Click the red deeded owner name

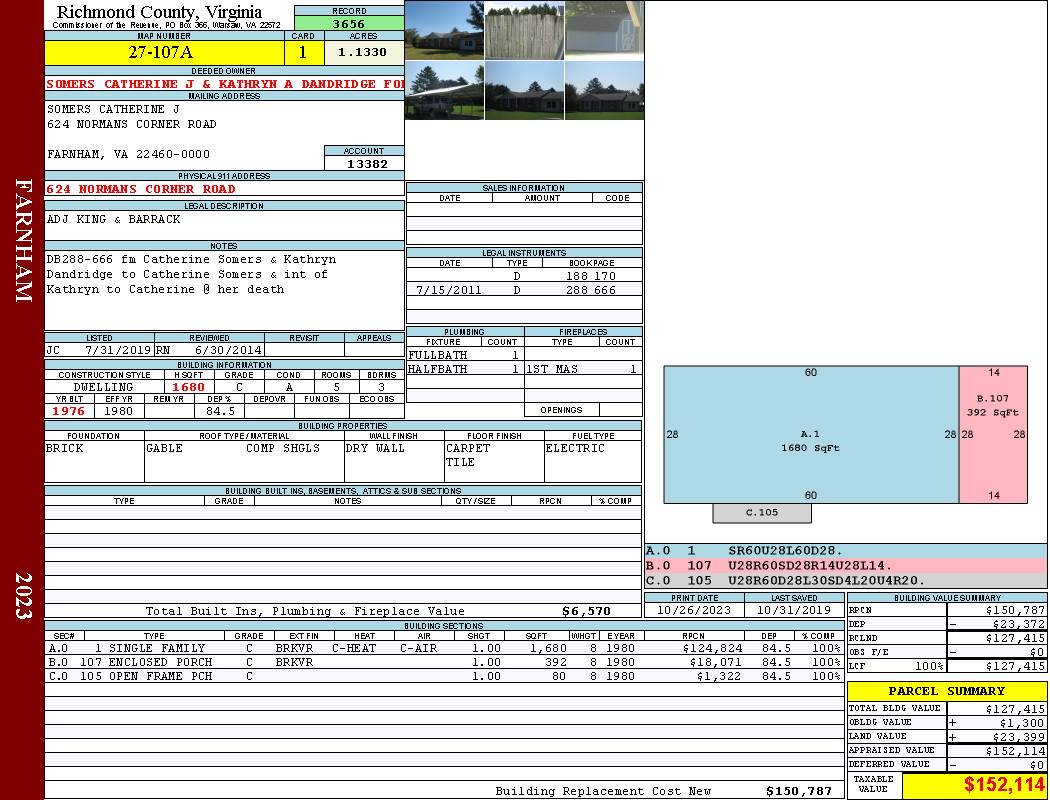[224, 84]
